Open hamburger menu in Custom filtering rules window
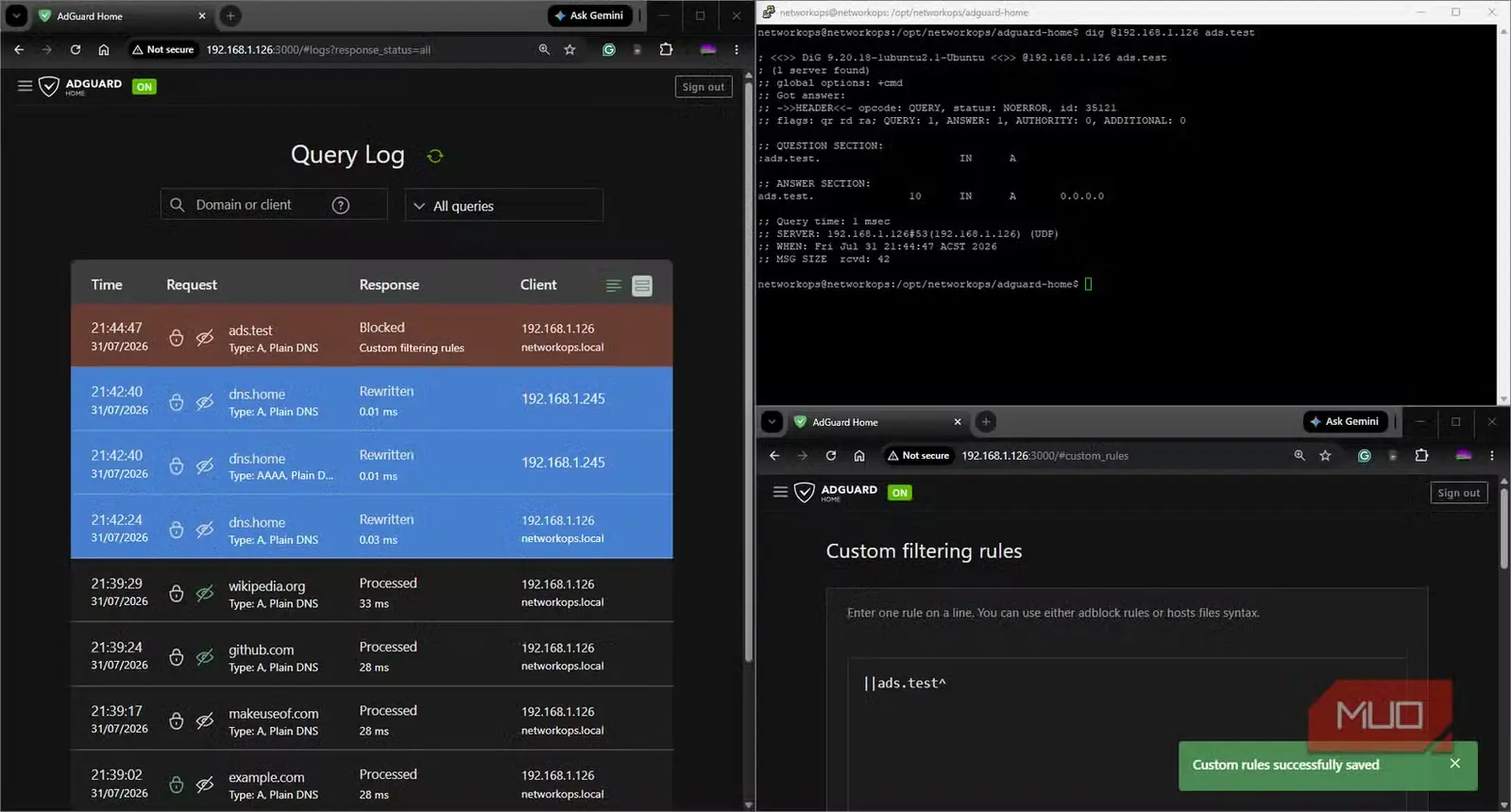Screen dimensions: 1511x812 (x=780, y=492)
